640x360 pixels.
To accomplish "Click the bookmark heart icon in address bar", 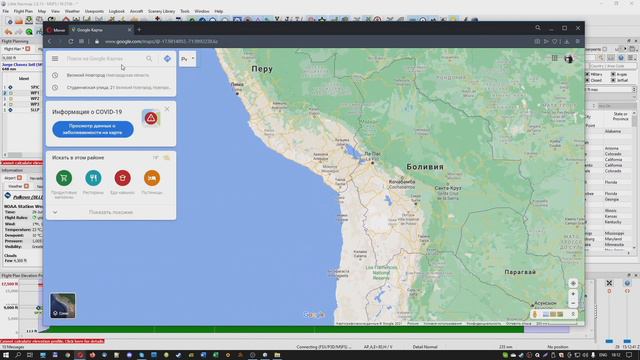I will tap(554, 41).
